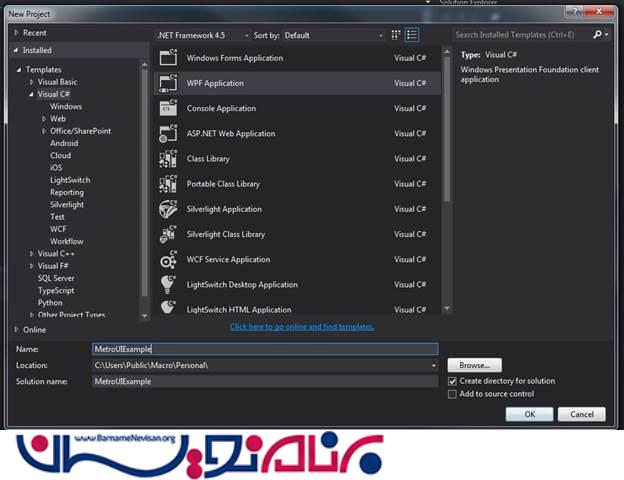This screenshot has width=624, height=480.
Task: Select the Test tree item
Action: pyautogui.click(x=57, y=217)
